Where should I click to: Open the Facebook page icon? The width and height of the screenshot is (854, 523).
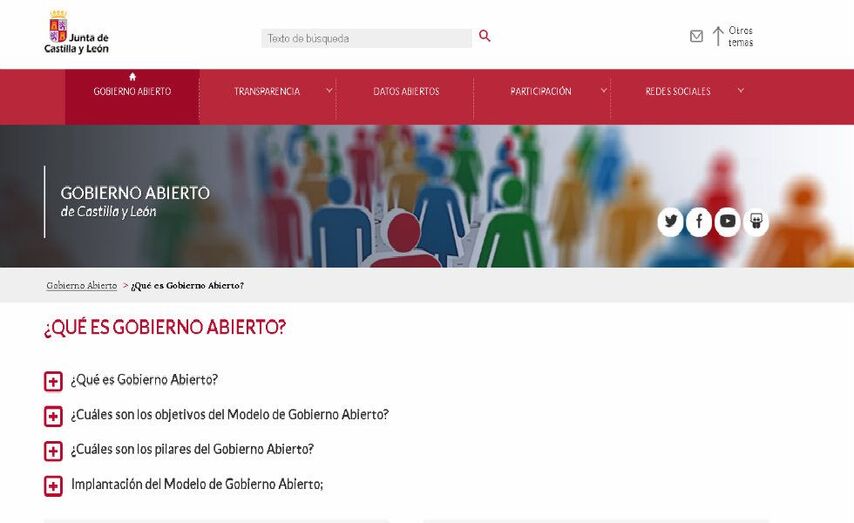[x=699, y=221]
